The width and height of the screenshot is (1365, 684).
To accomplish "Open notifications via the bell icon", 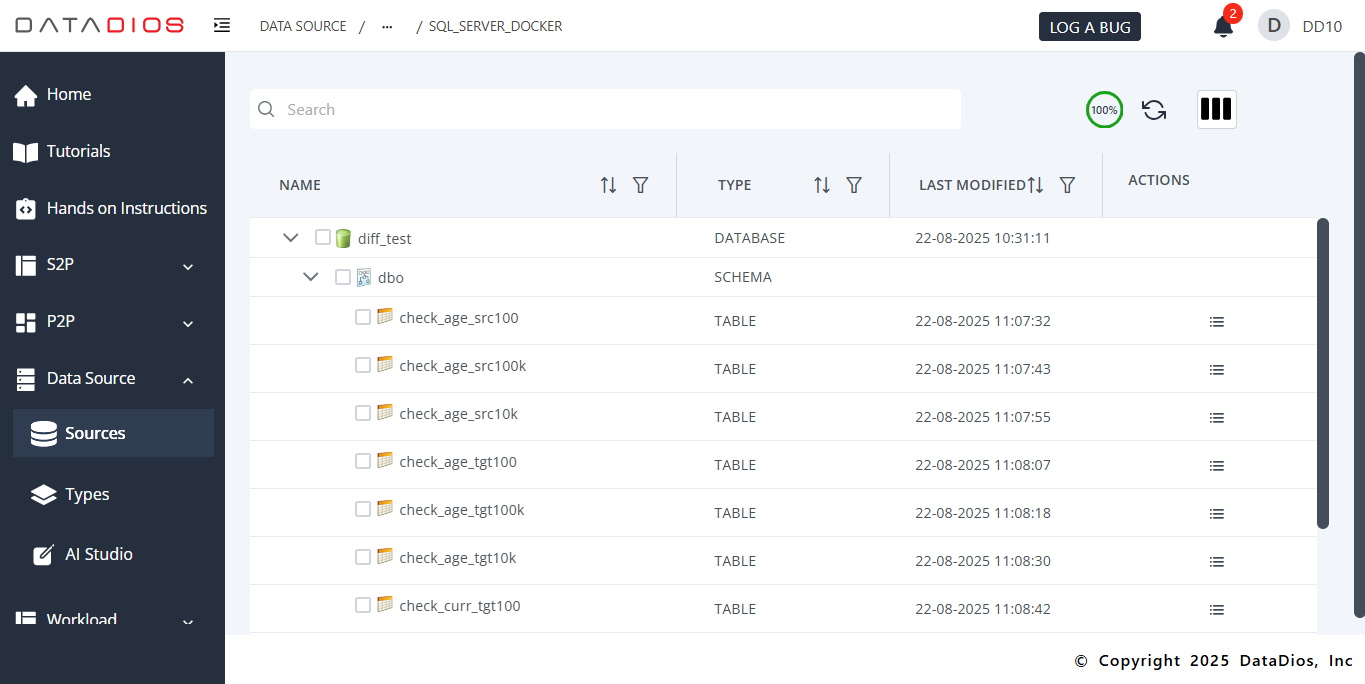I will click(1222, 27).
